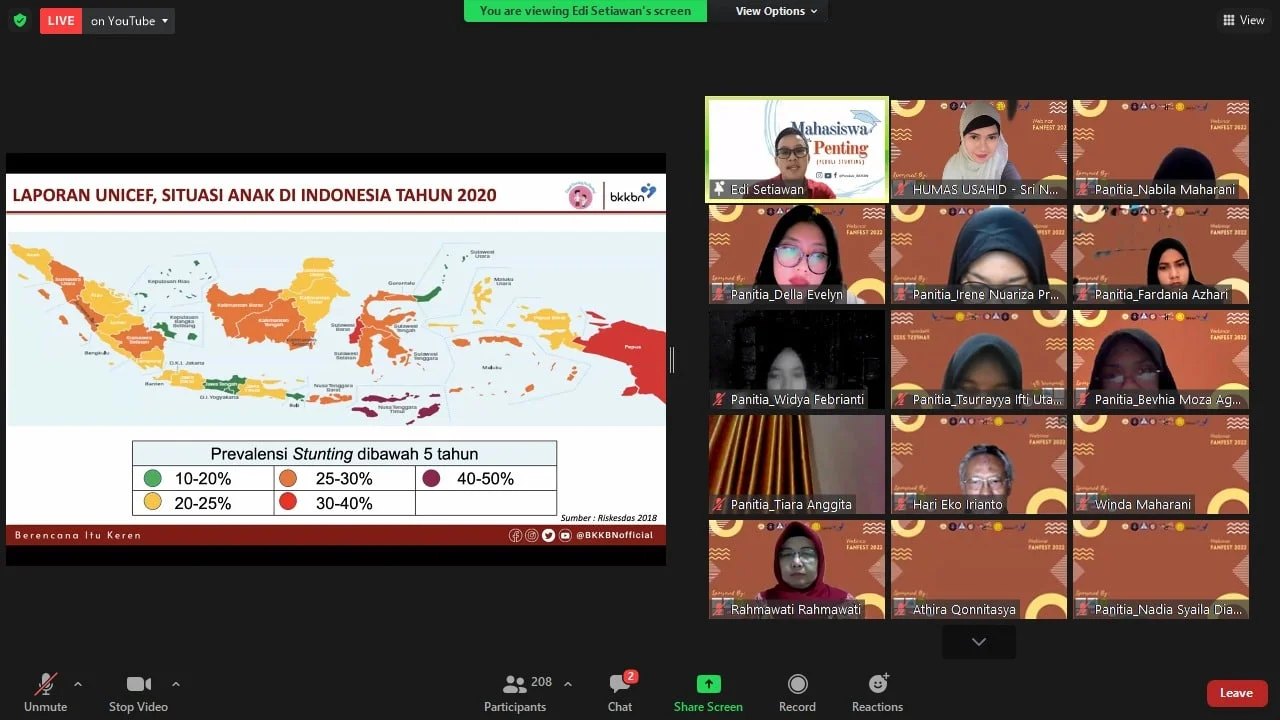The width and height of the screenshot is (1280, 720).
Task: Click the red 30-40% legend swatch
Action: (288, 503)
